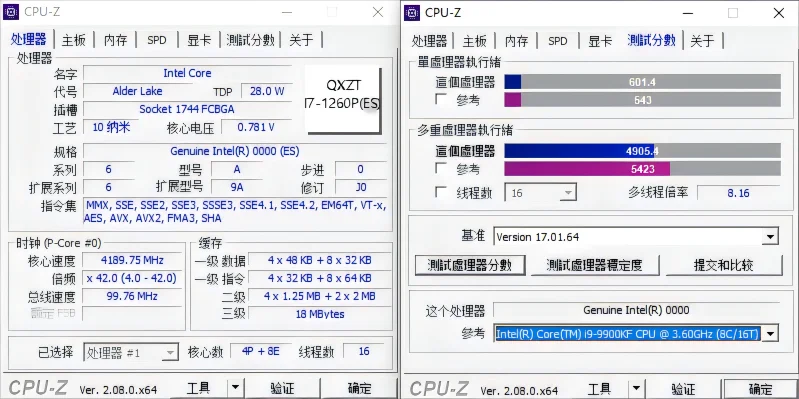Click 三级 cache value 18 MBytes

(319, 314)
